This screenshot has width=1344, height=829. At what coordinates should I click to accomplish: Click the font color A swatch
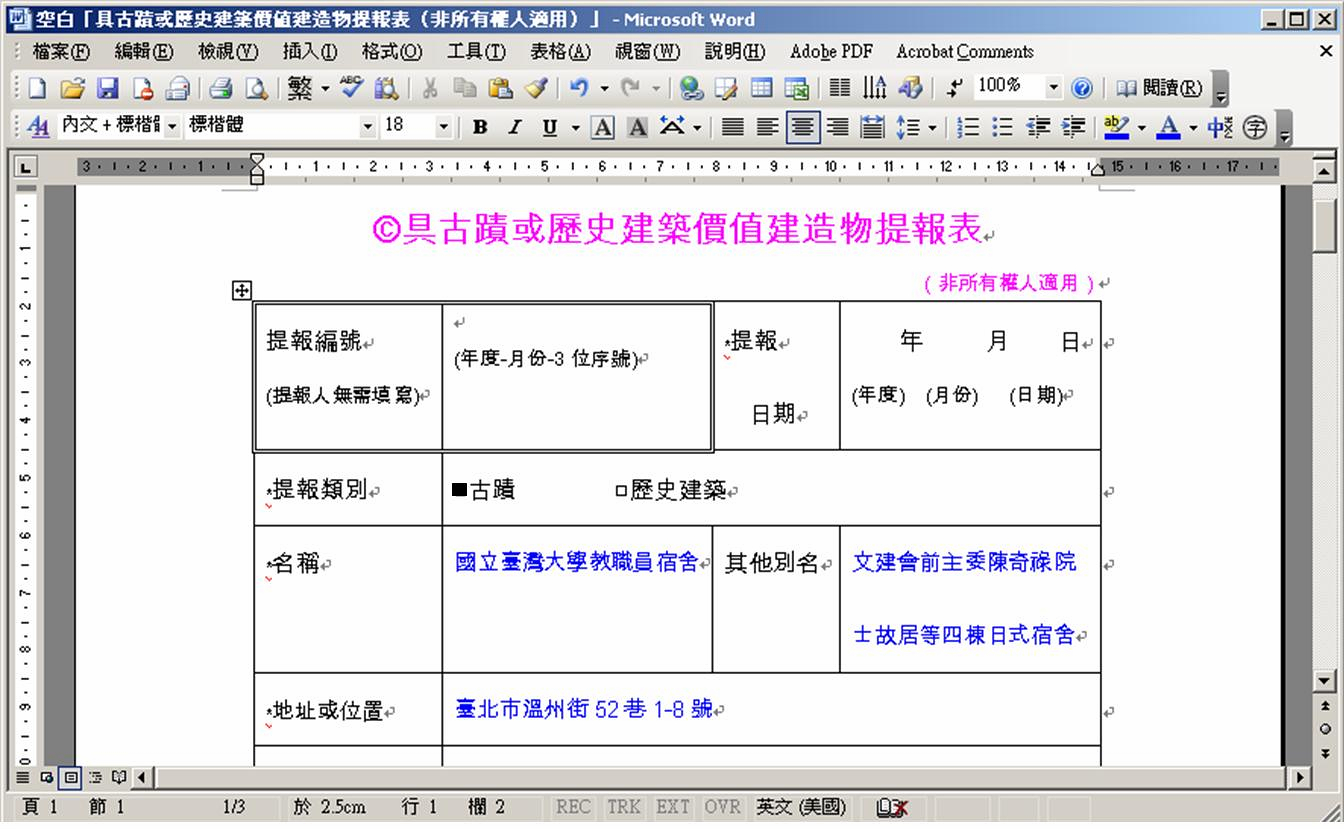1167,127
